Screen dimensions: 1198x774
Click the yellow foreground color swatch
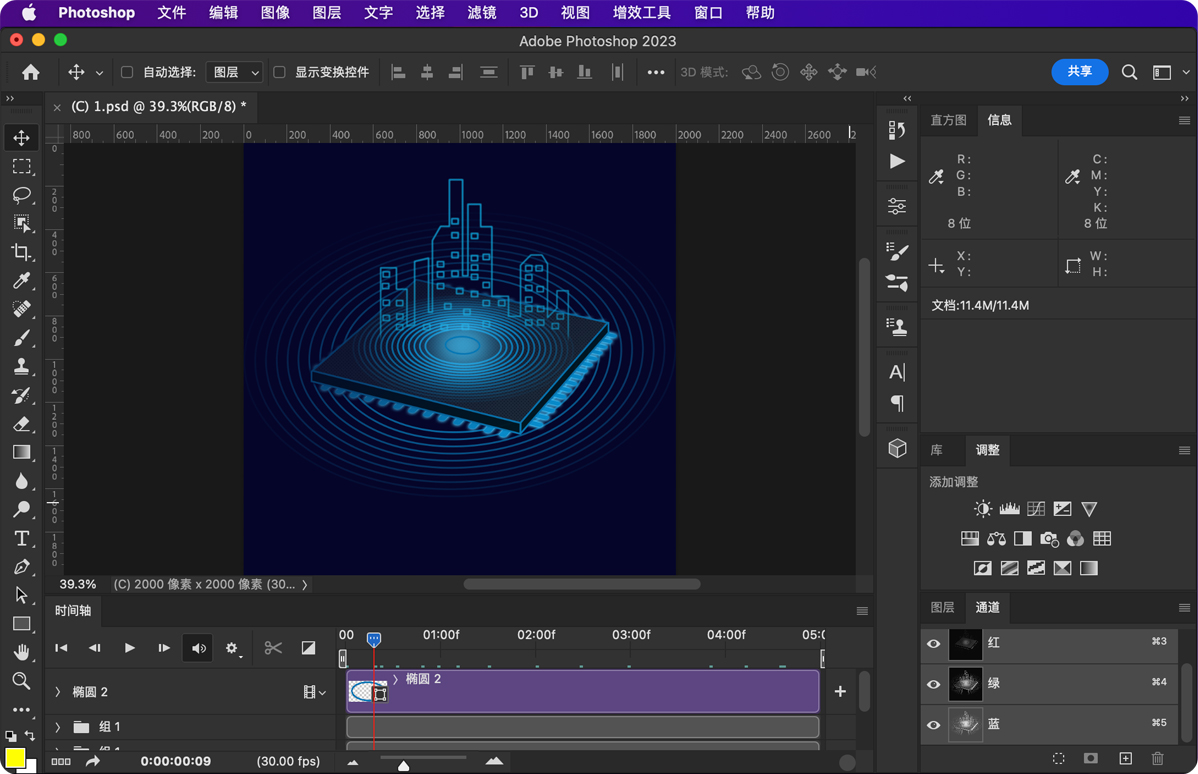(x=14, y=757)
